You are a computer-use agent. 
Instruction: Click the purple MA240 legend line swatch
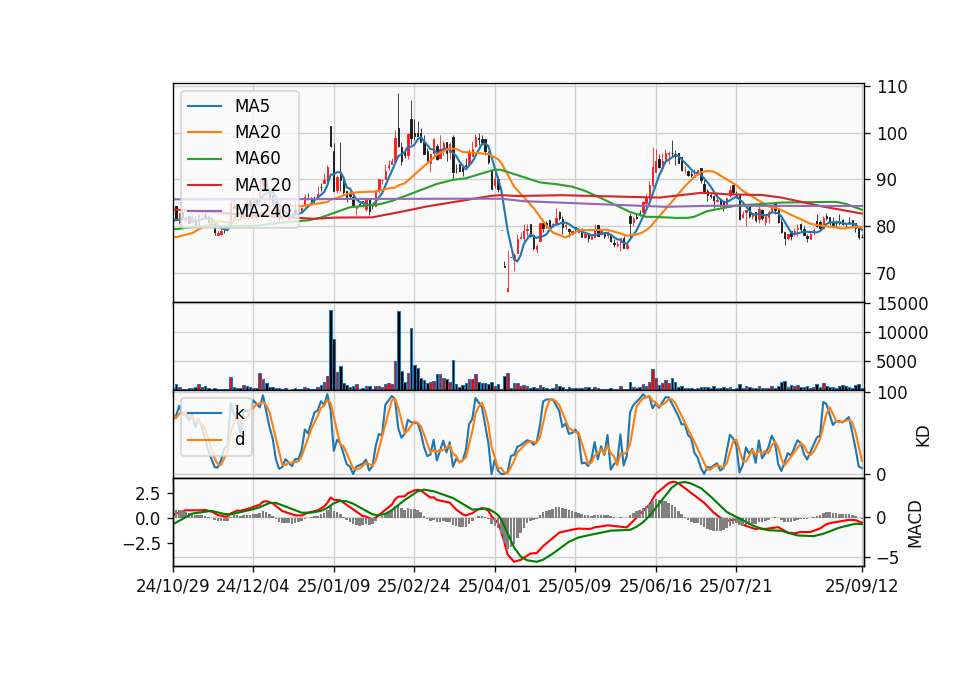pyautogui.click(x=204, y=211)
